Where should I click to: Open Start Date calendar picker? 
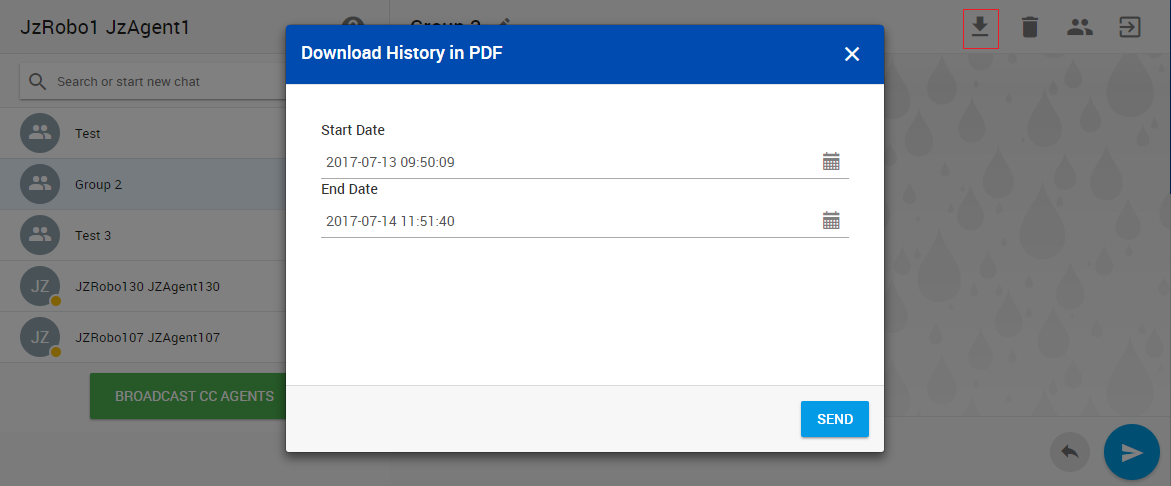click(x=831, y=162)
